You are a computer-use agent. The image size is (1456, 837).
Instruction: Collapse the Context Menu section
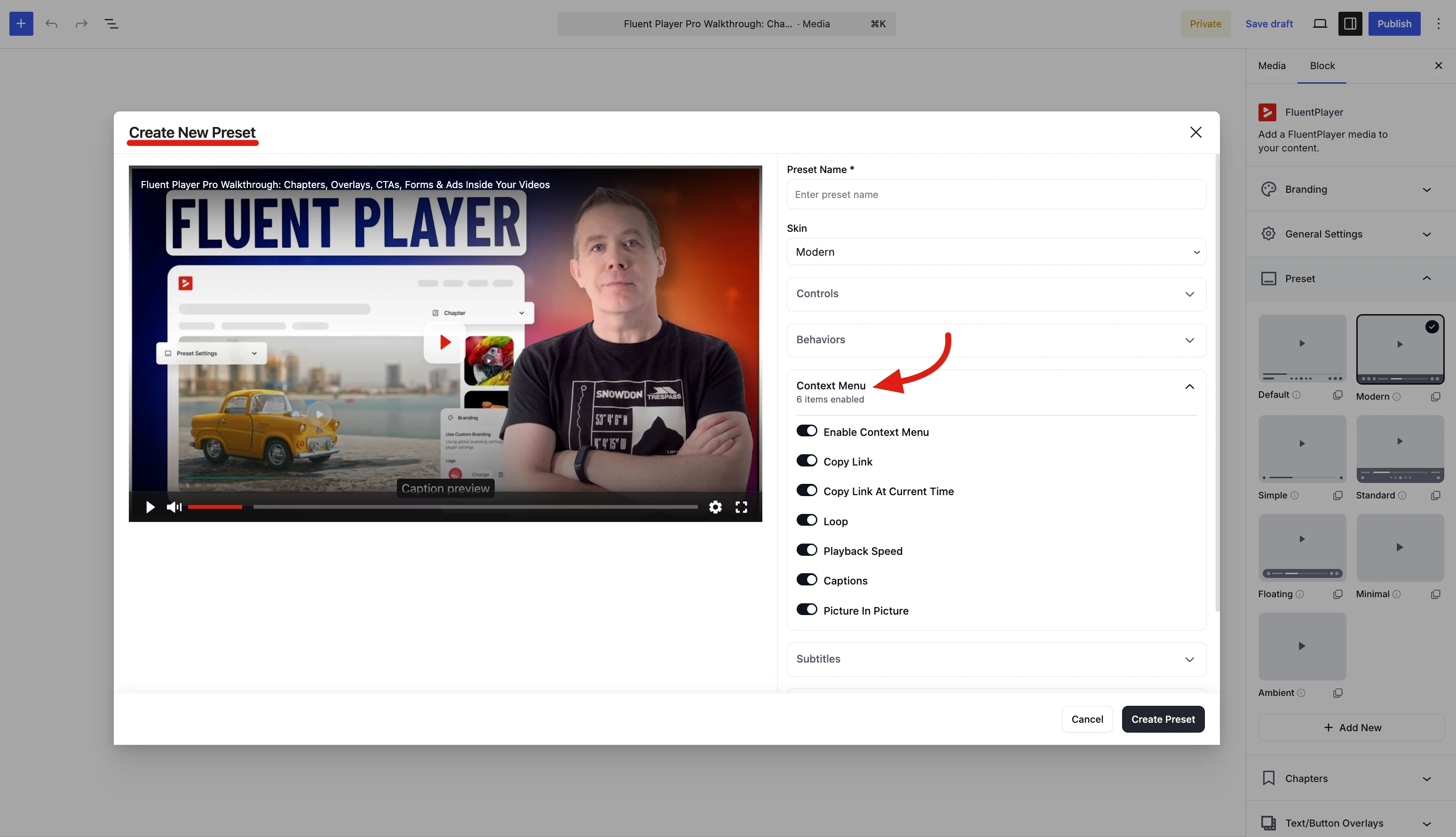(996, 392)
